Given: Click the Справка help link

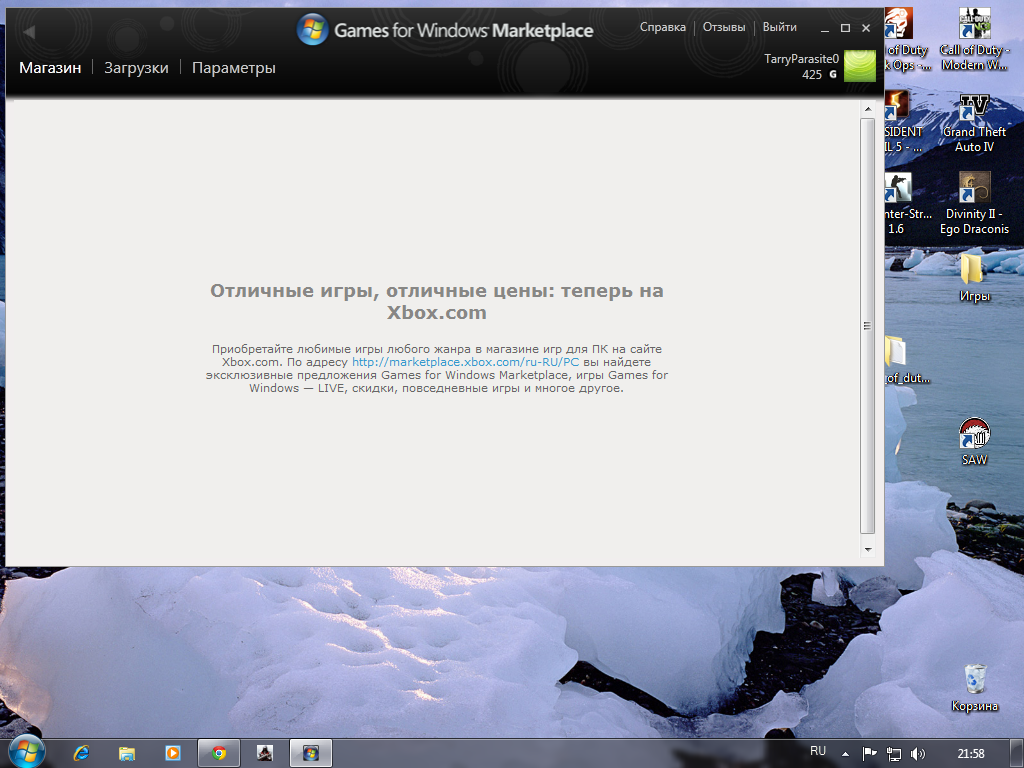Looking at the screenshot, I should 662,27.
